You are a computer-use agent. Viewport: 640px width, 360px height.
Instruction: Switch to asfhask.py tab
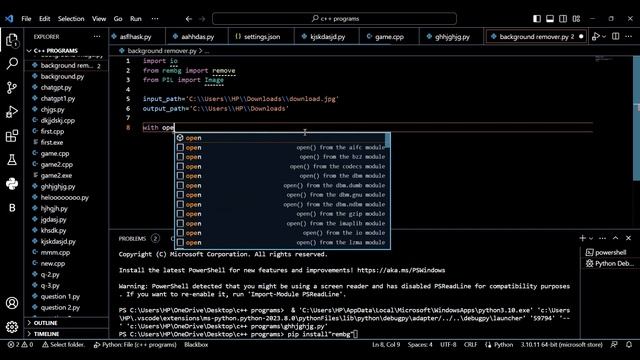(x=136, y=37)
